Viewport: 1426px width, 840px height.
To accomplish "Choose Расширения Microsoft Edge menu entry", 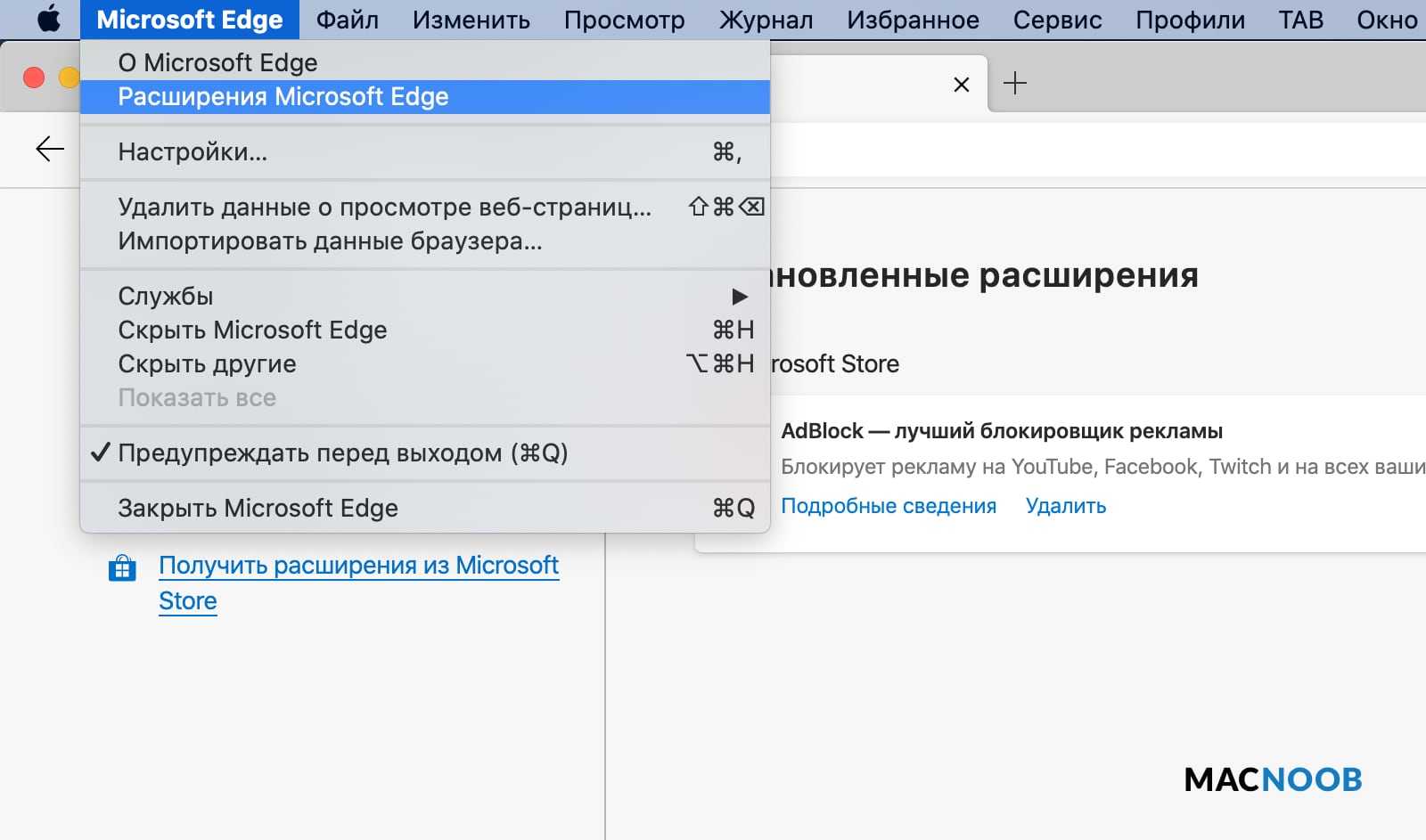I will (425, 96).
